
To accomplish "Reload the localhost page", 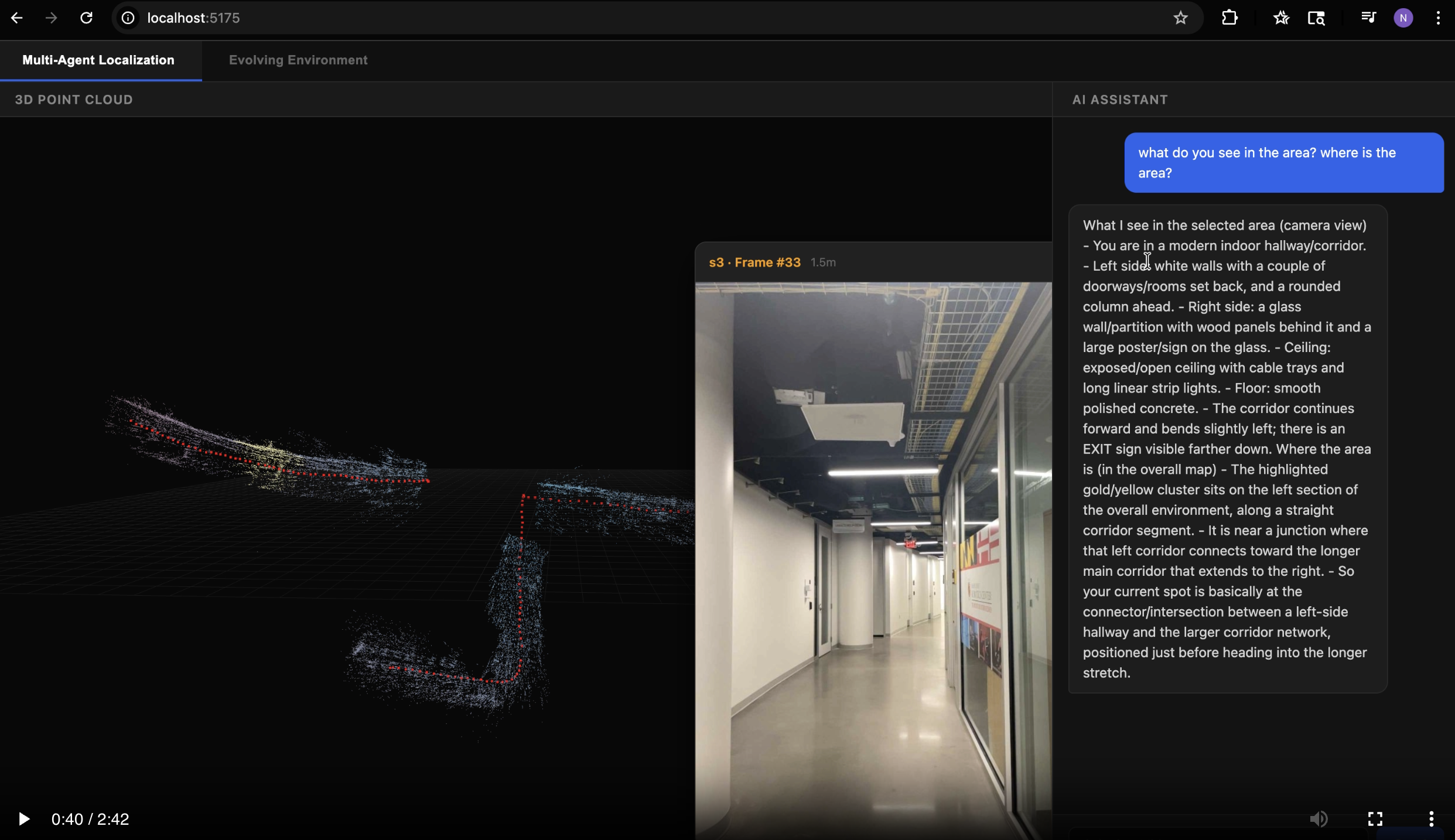I will pyautogui.click(x=87, y=18).
